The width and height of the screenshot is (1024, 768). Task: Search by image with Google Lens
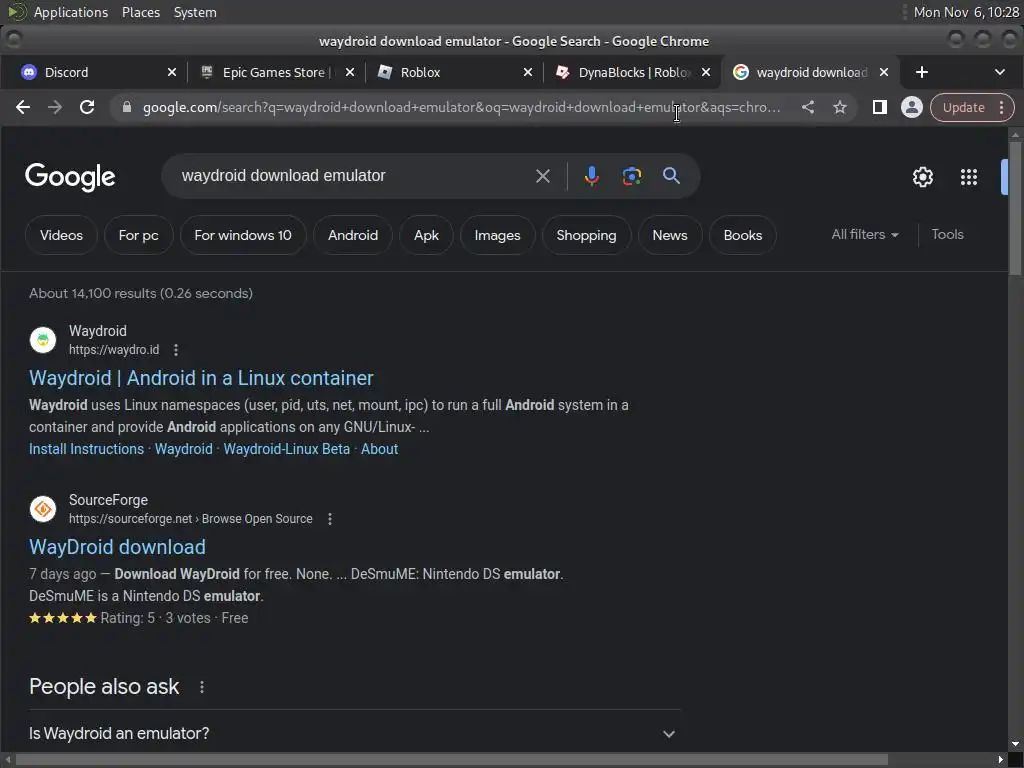tap(632, 176)
